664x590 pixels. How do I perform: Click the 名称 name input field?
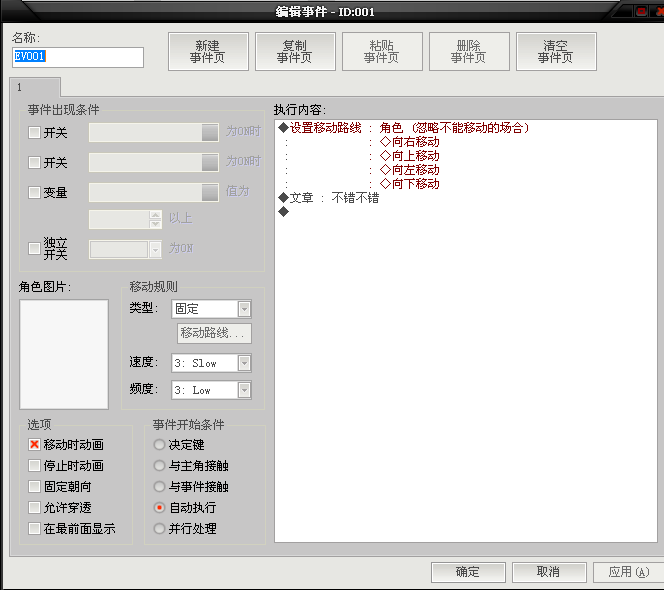pos(78,57)
